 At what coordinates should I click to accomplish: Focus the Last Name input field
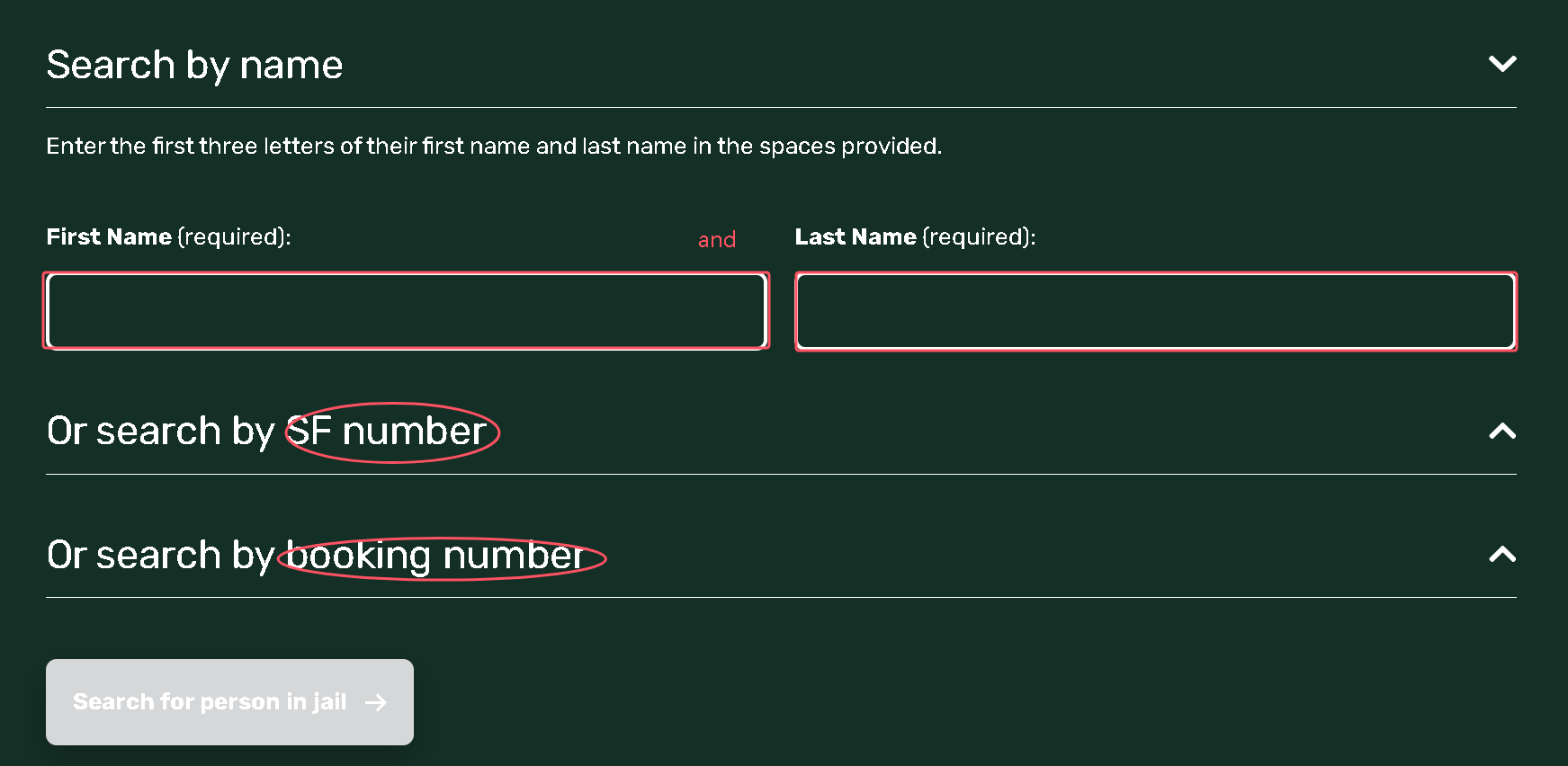pyautogui.click(x=1155, y=311)
